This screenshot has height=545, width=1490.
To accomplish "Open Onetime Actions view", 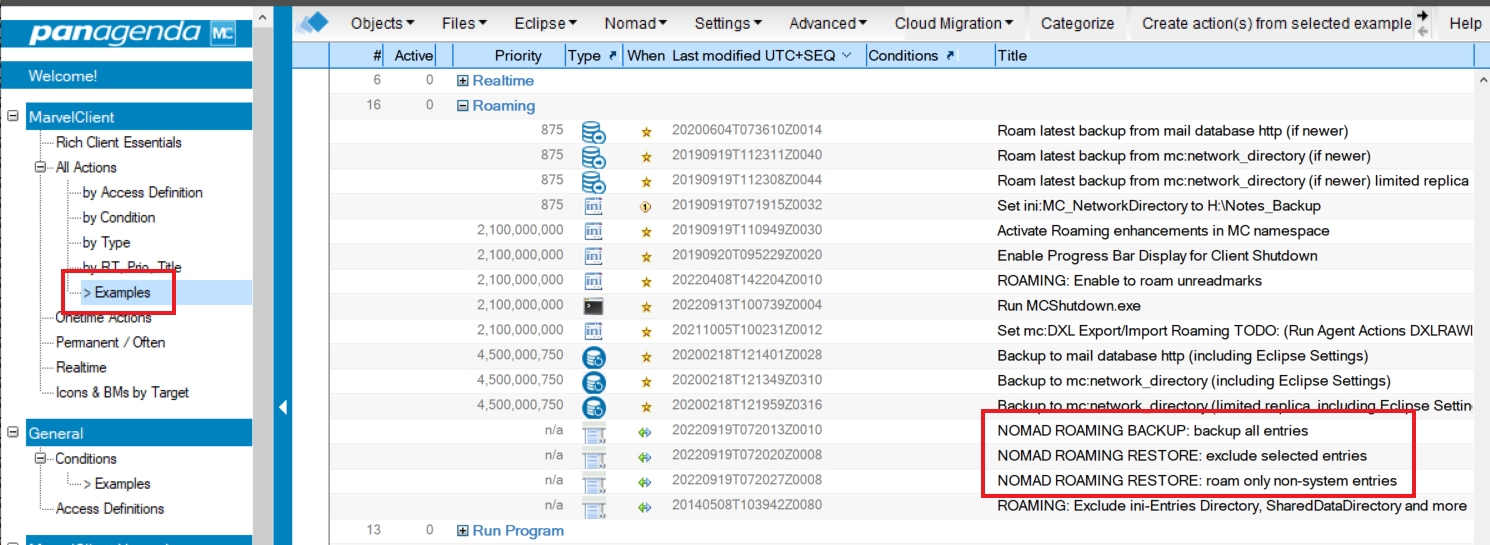I will tap(104, 317).
